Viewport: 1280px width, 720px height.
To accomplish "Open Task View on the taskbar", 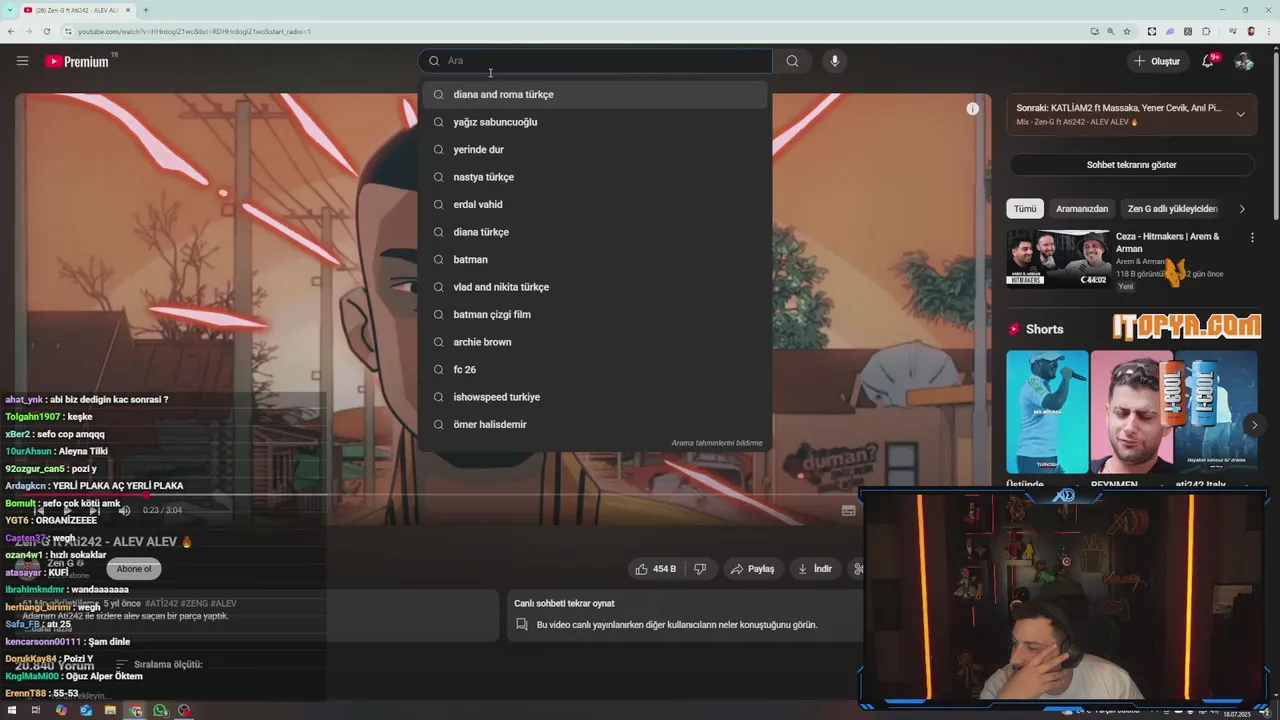I will 36,710.
